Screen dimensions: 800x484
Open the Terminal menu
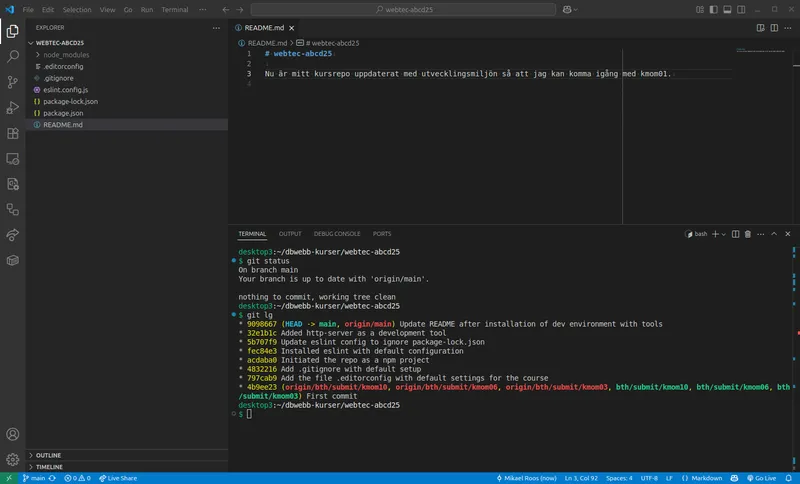174,9
